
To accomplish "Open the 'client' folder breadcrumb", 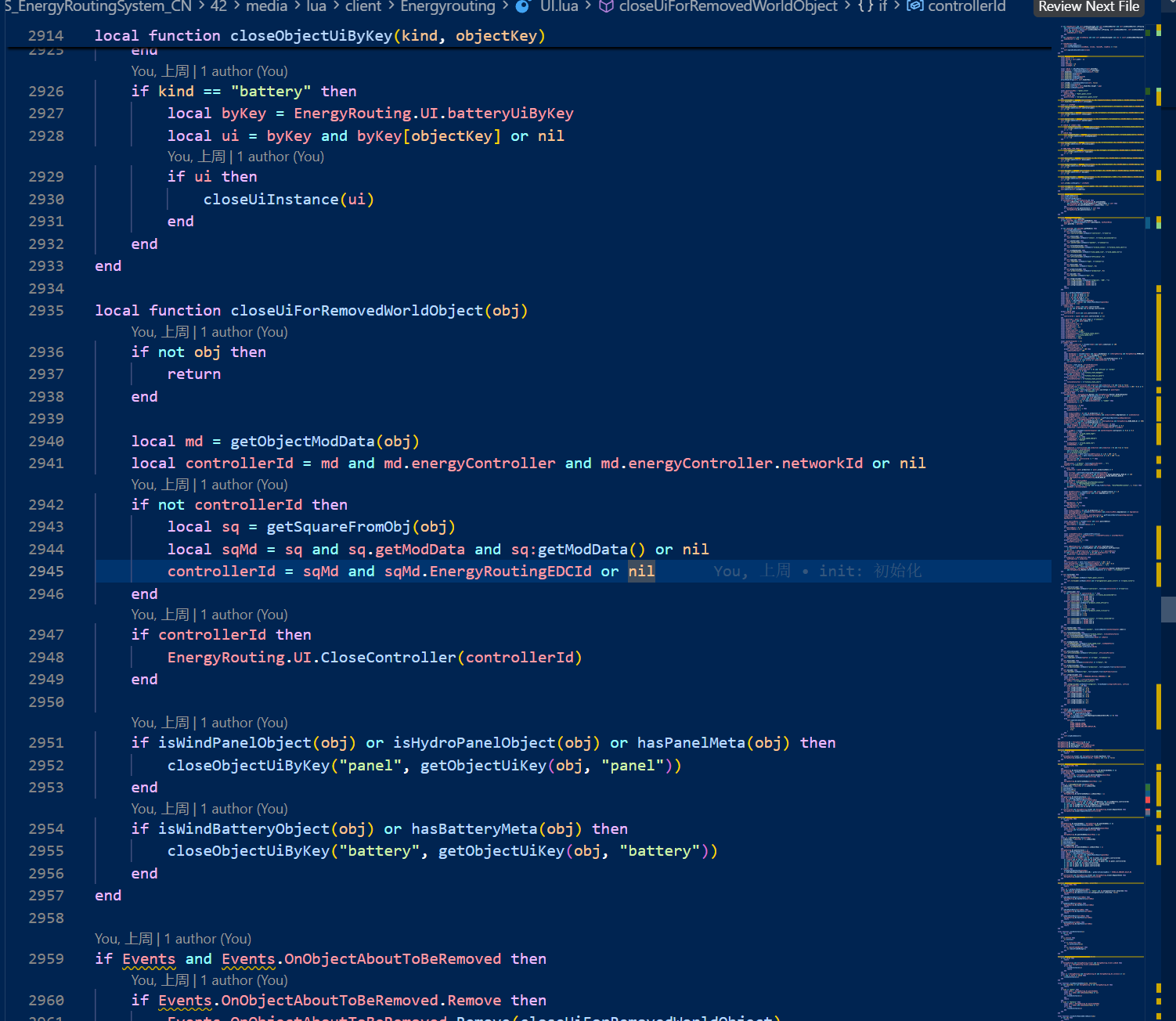I will [x=363, y=7].
